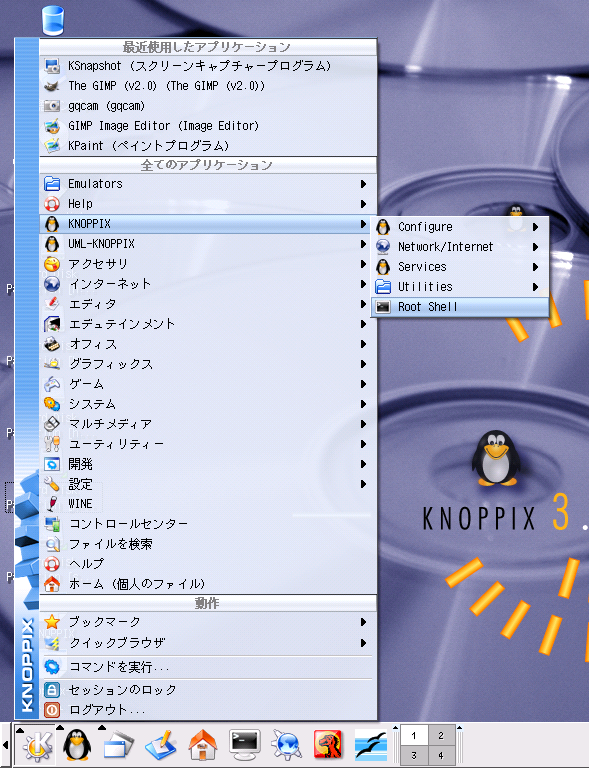Expand the システム submenu arrow
The height and width of the screenshot is (768, 589).
click(x=363, y=404)
